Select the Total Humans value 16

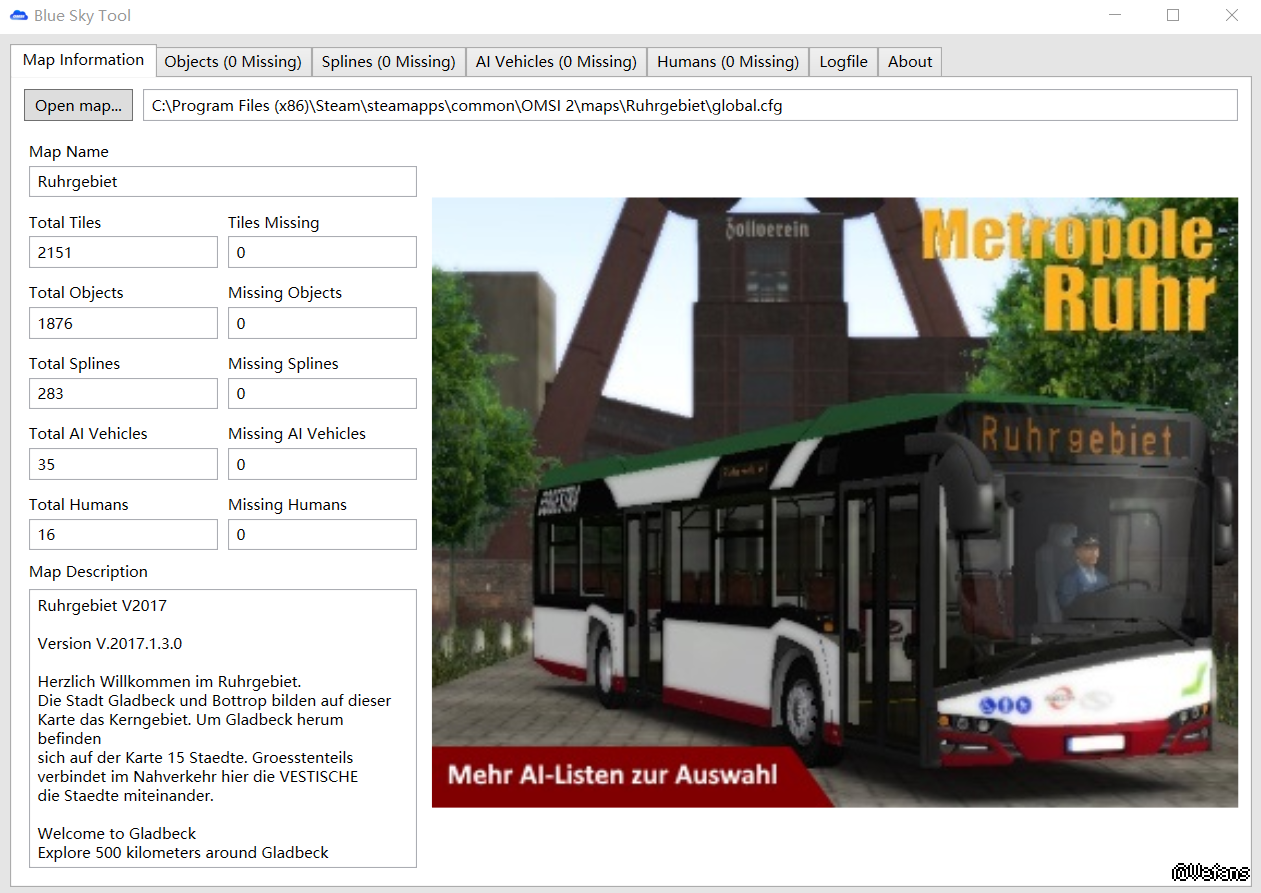tap(123, 534)
